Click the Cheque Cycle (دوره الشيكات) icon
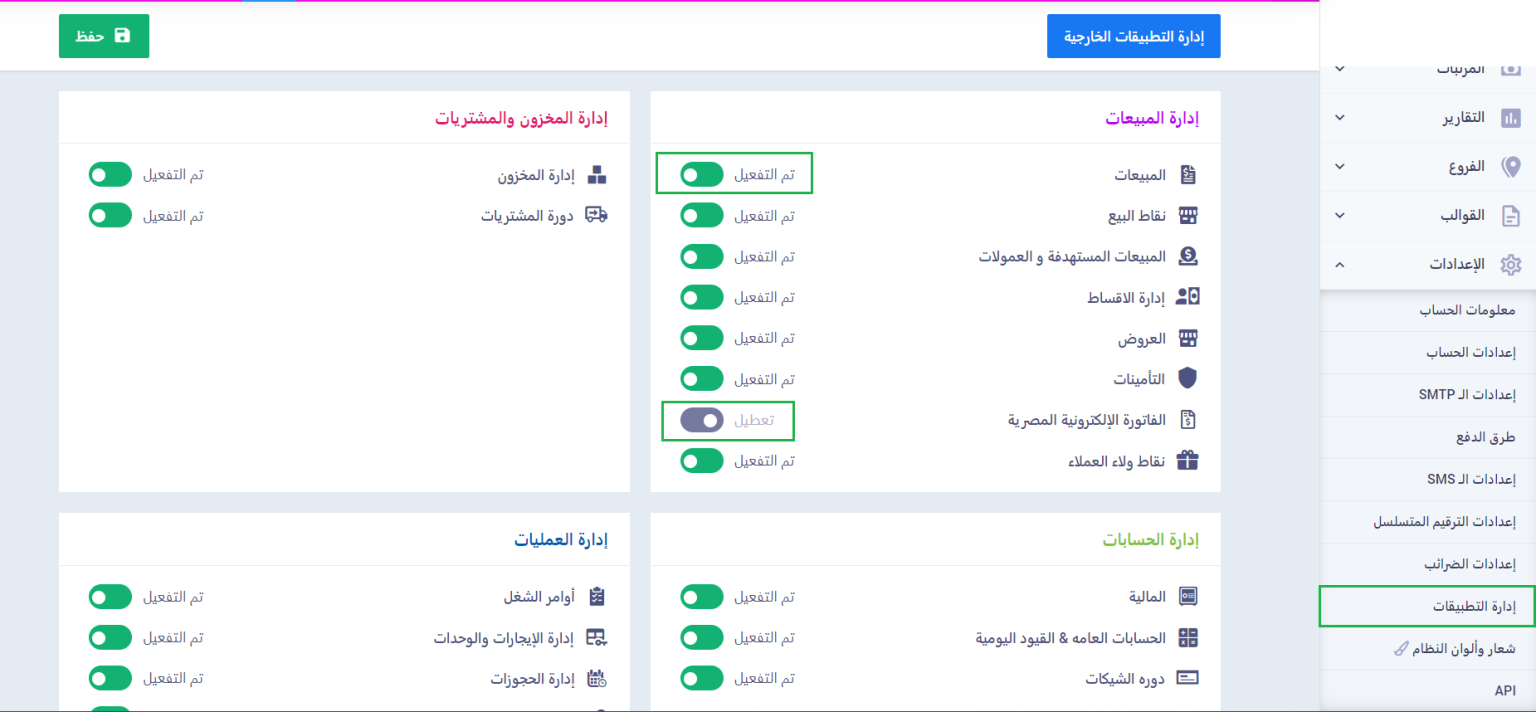Image resolution: width=1536 pixels, height=712 pixels. point(1187,678)
